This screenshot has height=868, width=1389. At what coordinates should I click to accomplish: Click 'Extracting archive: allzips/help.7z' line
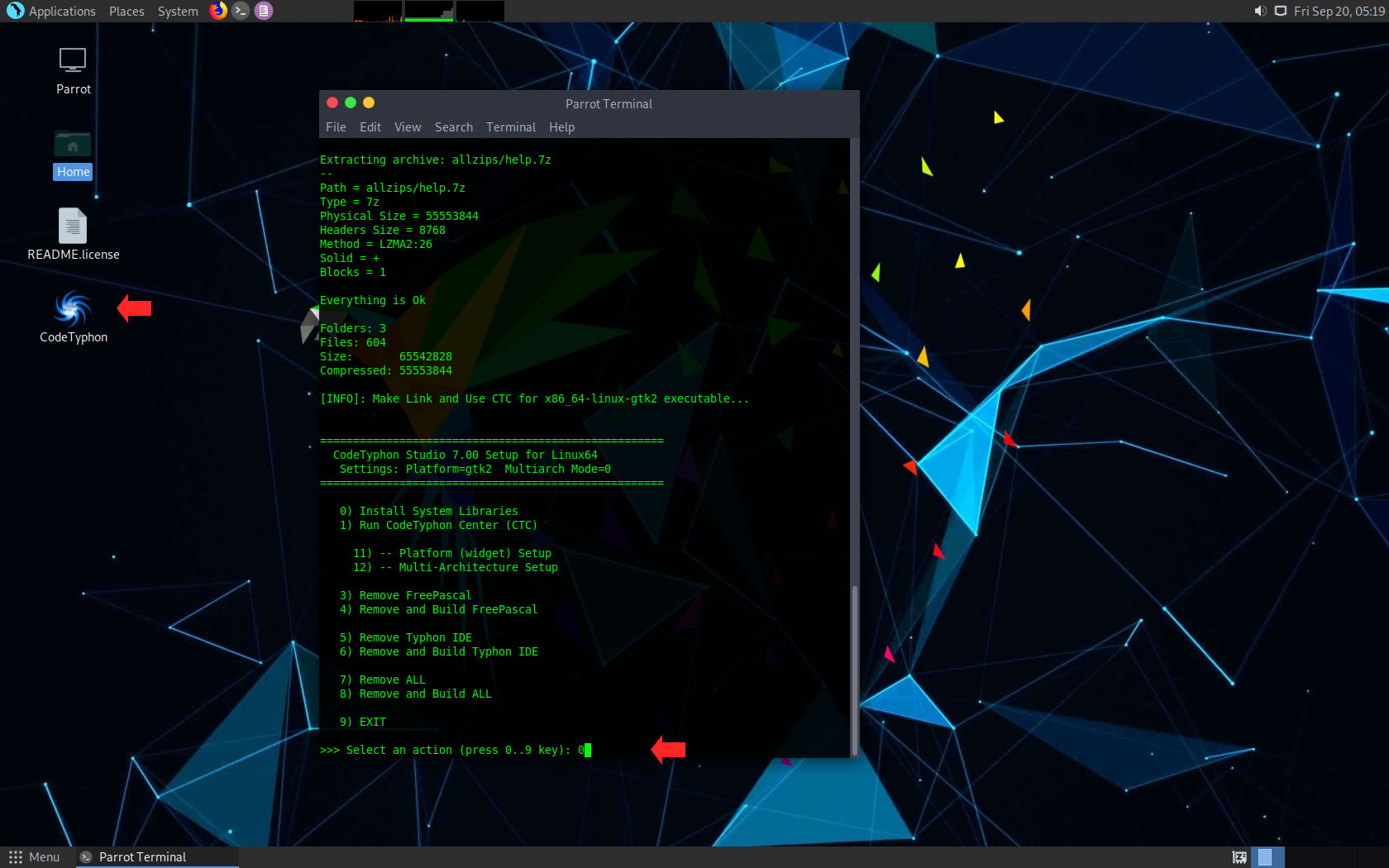coord(436,160)
